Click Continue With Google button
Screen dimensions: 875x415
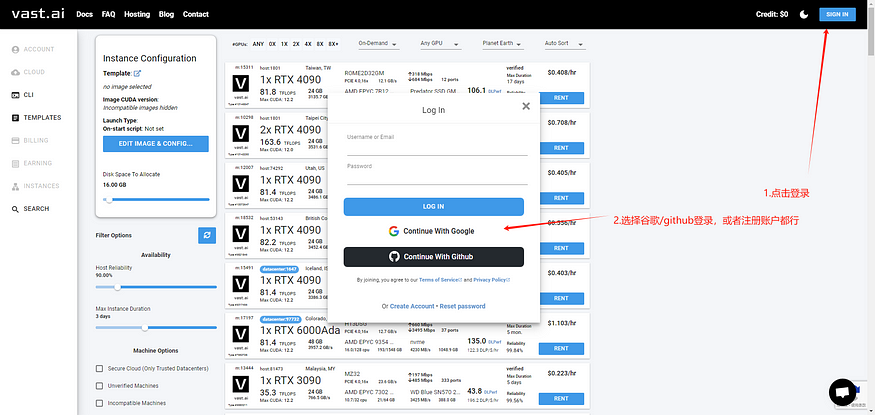tap(434, 231)
